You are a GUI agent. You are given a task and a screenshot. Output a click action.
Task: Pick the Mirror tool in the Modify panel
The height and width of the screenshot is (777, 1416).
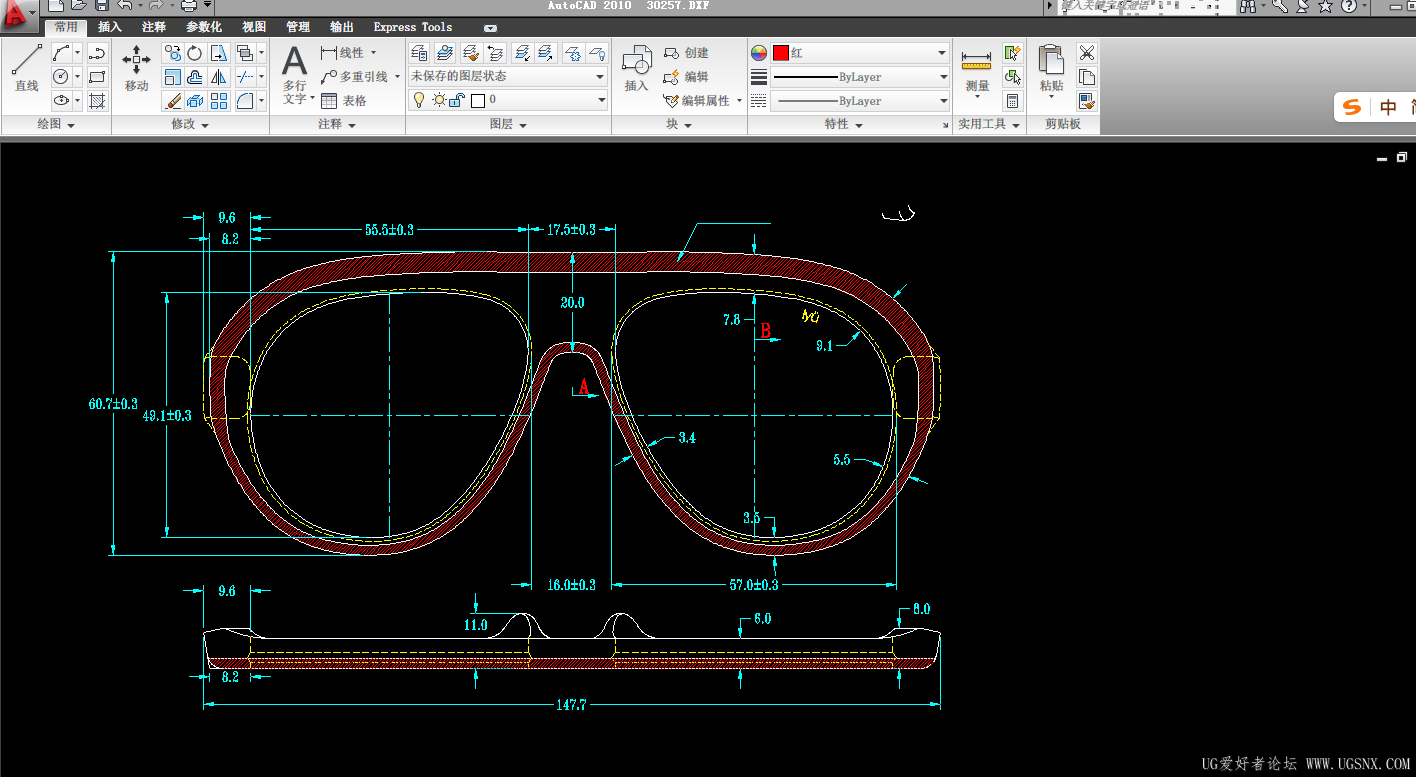(x=219, y=77)
